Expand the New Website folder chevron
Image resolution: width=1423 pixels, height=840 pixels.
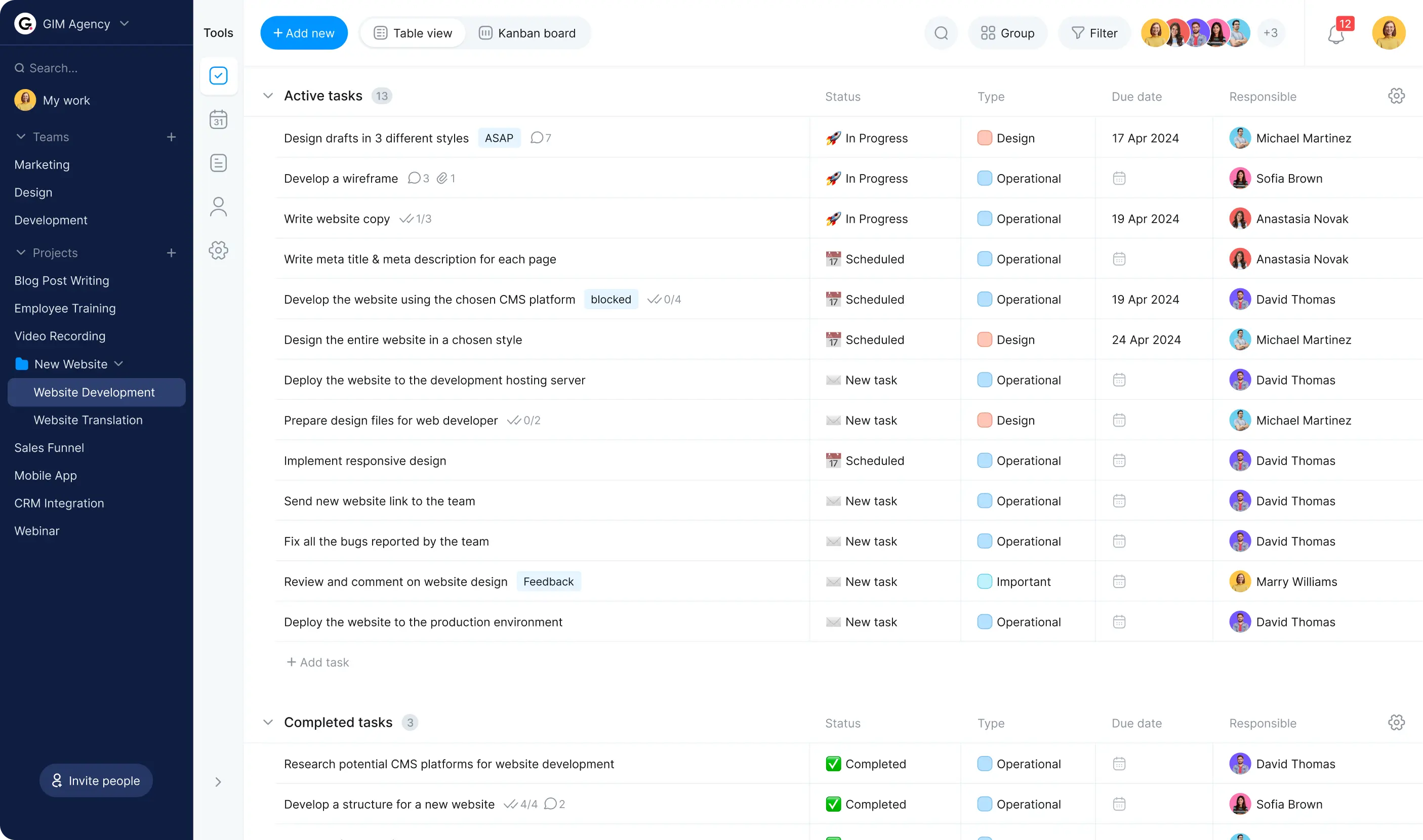click(118, 364)
